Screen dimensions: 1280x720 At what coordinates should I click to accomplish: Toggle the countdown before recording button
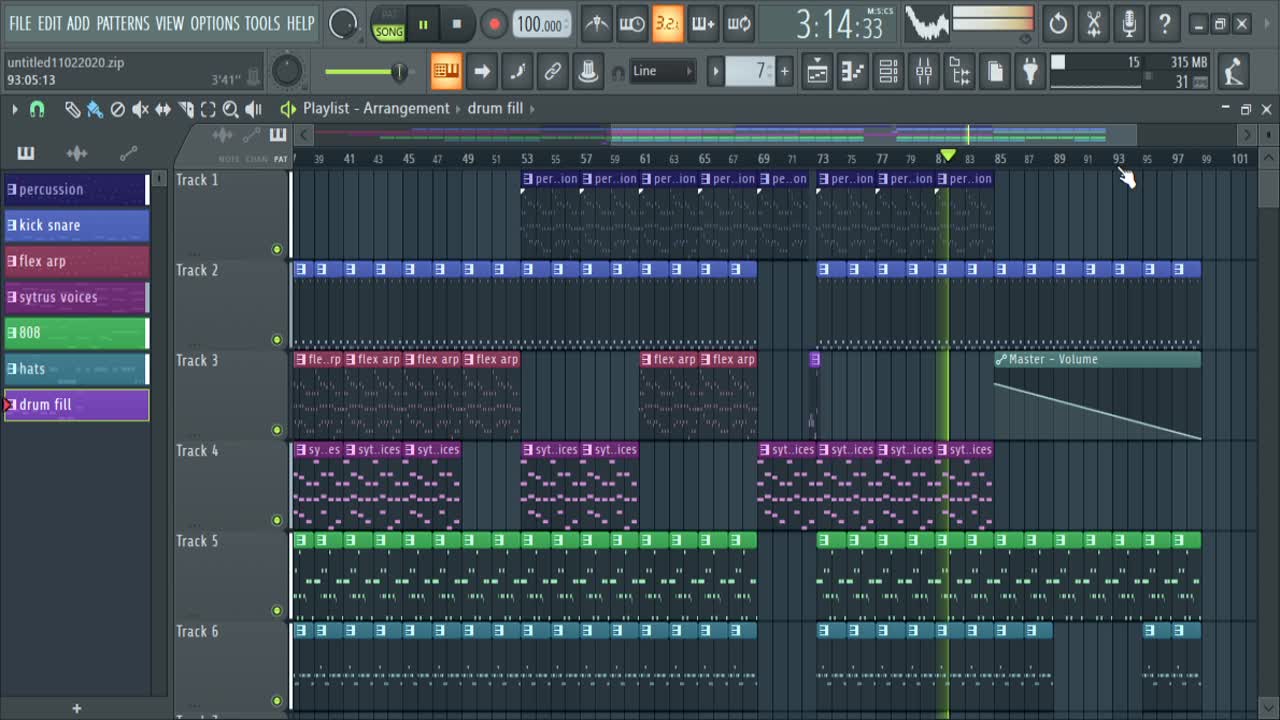[667, 23]
